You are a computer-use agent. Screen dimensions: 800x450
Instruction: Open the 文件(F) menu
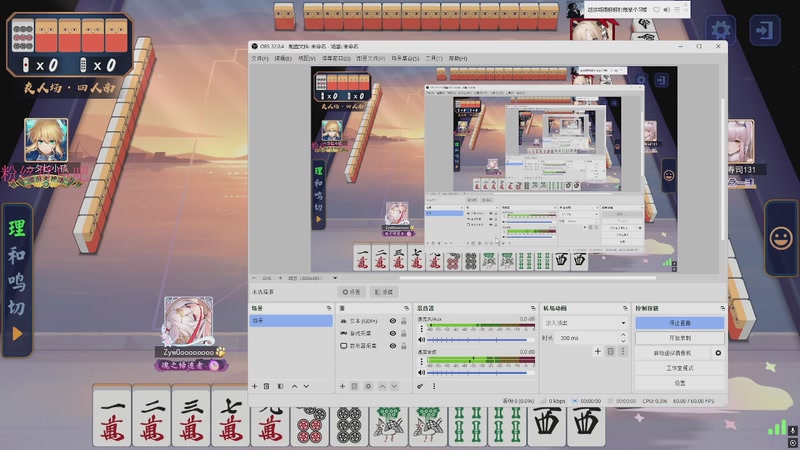(x=260, y=59)
